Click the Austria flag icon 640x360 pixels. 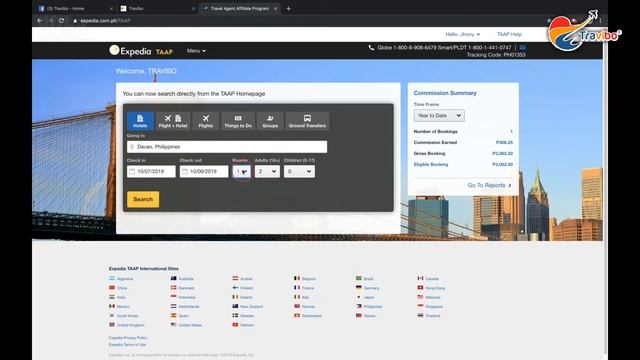[236, 278]
